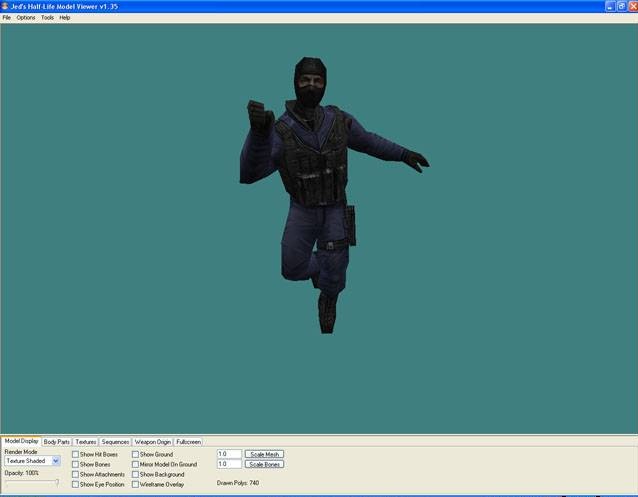Open the Tools menu
The image size is (638, 497).
click(47, 18)
